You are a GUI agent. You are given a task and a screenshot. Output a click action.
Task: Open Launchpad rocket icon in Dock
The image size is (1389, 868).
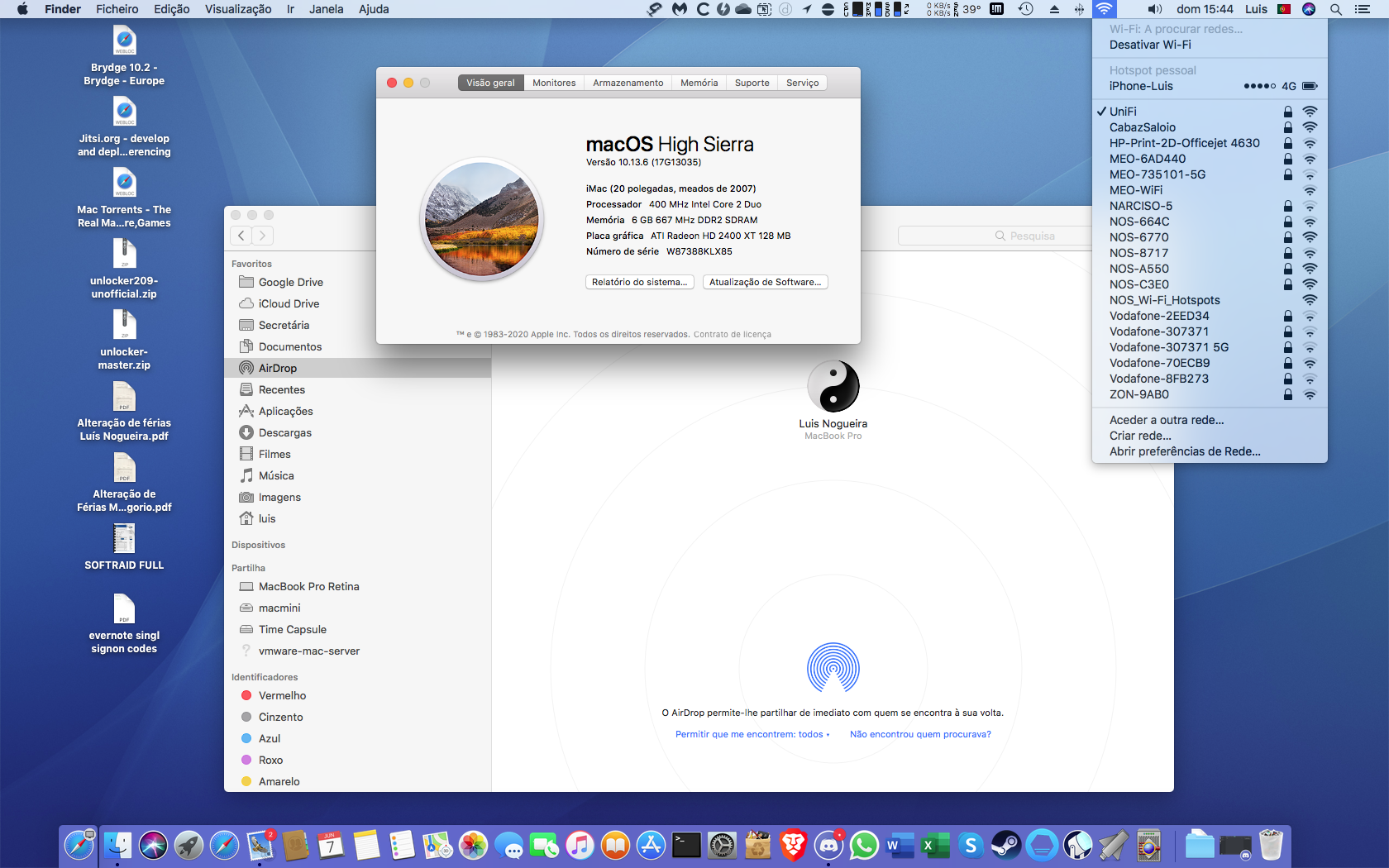click(189, 845)
